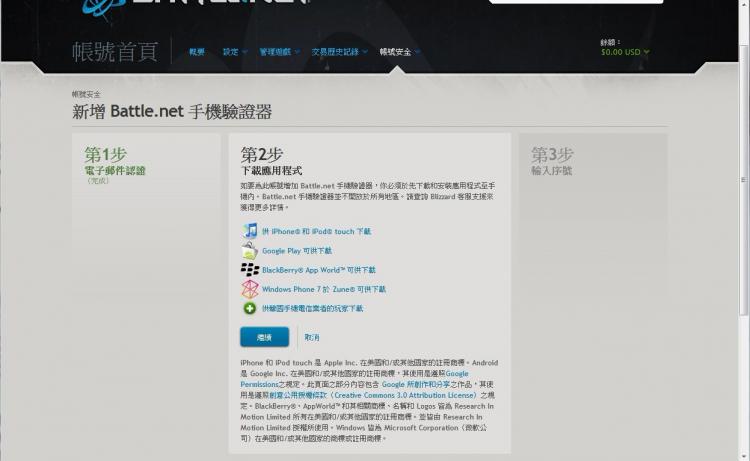The image size is (750, 461).
Task: Click the 輸入序號 step label
Action: (x=551, y=171)
